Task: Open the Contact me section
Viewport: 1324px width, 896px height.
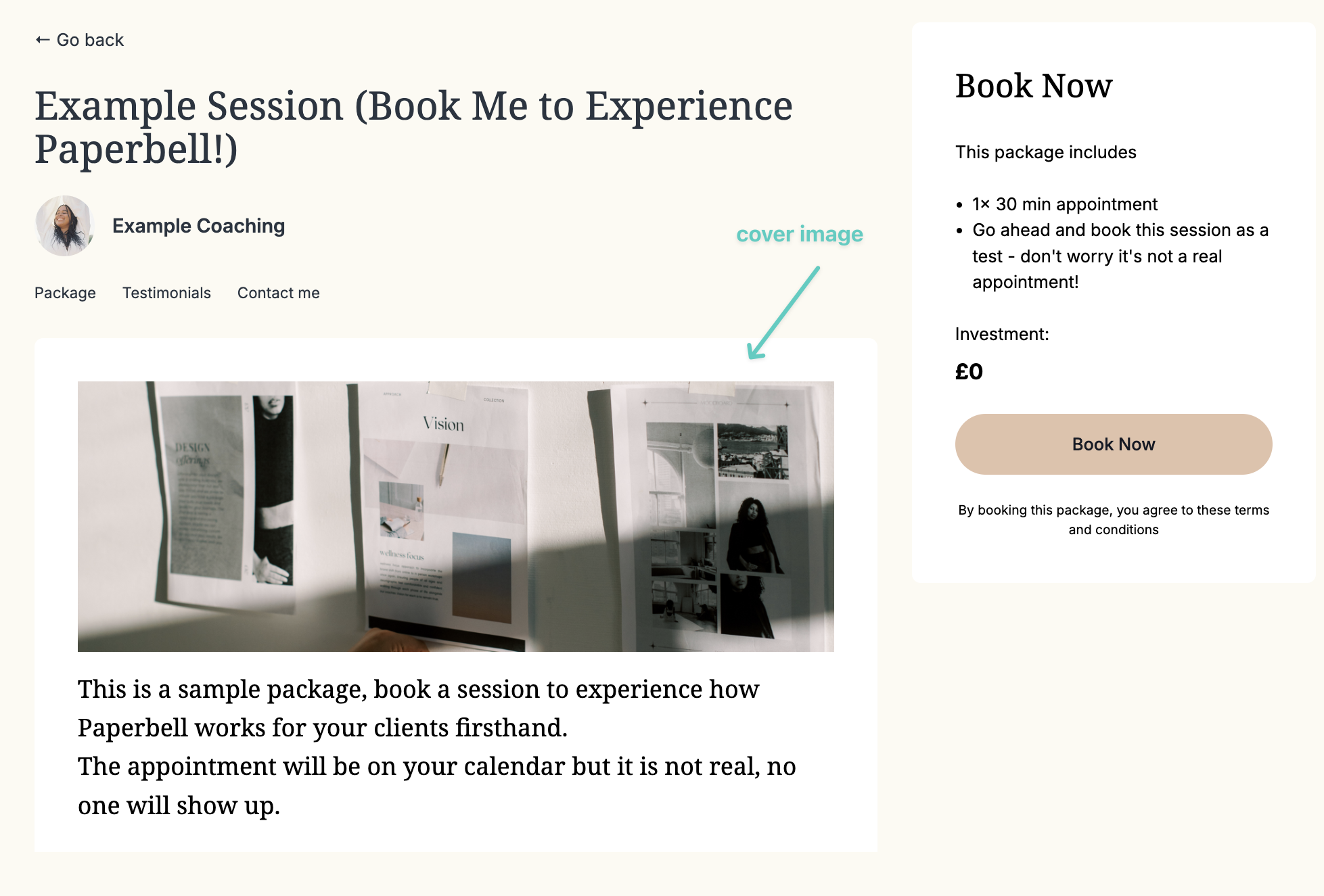Action: pyautogui.click(x=278, y=293)
